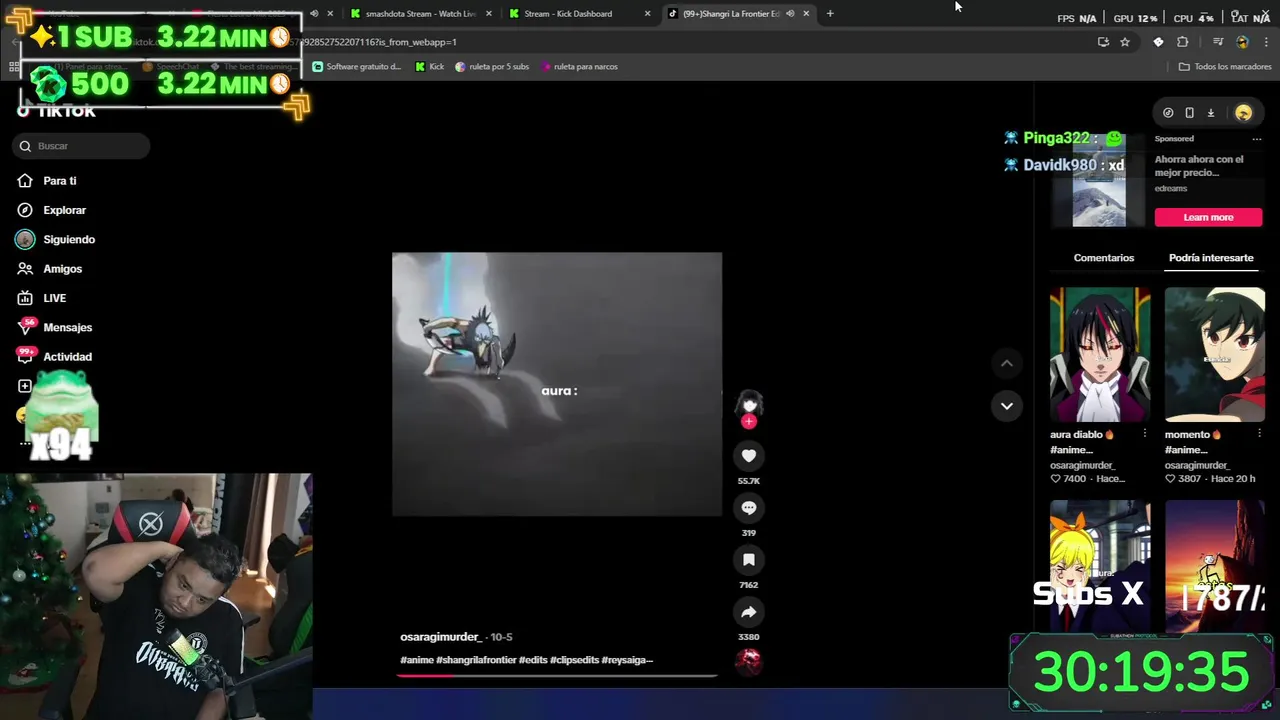Mute the Shangri La Frontier tab audio
The width and height of the screenshot is (1280, 720).
[x=790, y=14]
